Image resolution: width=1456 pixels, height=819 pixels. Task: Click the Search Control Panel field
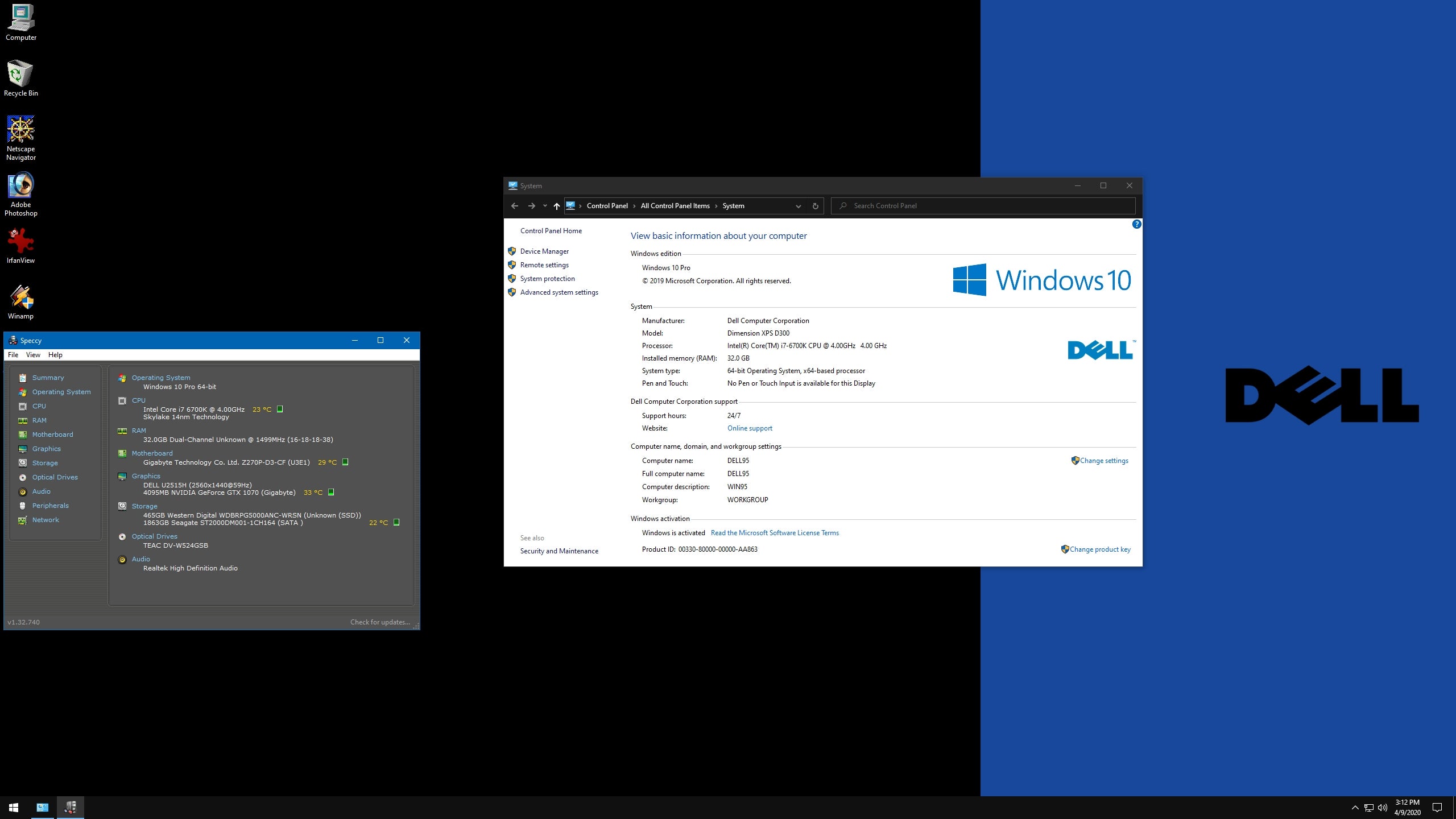983,206
